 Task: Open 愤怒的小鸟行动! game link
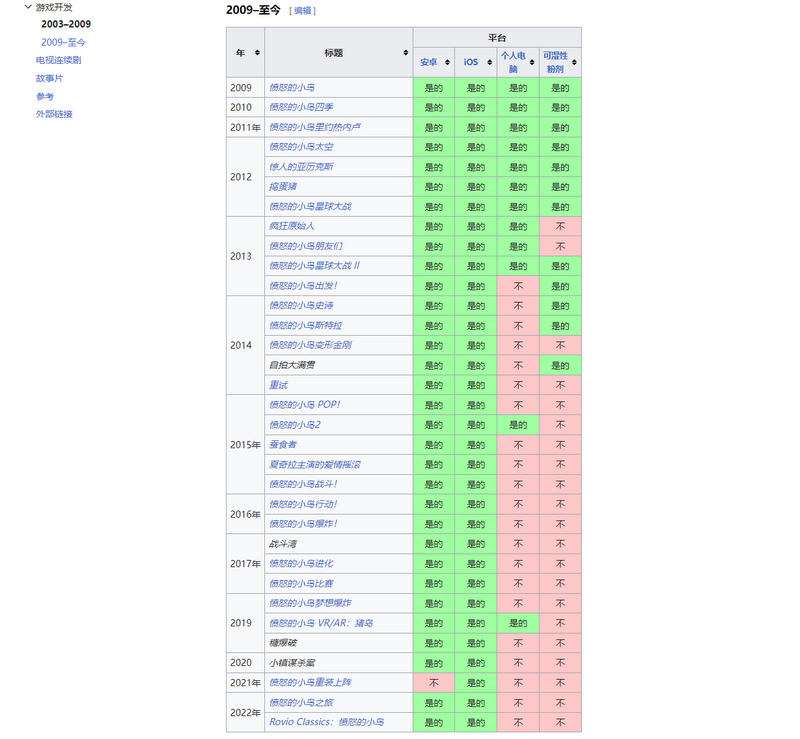point(303,504)
